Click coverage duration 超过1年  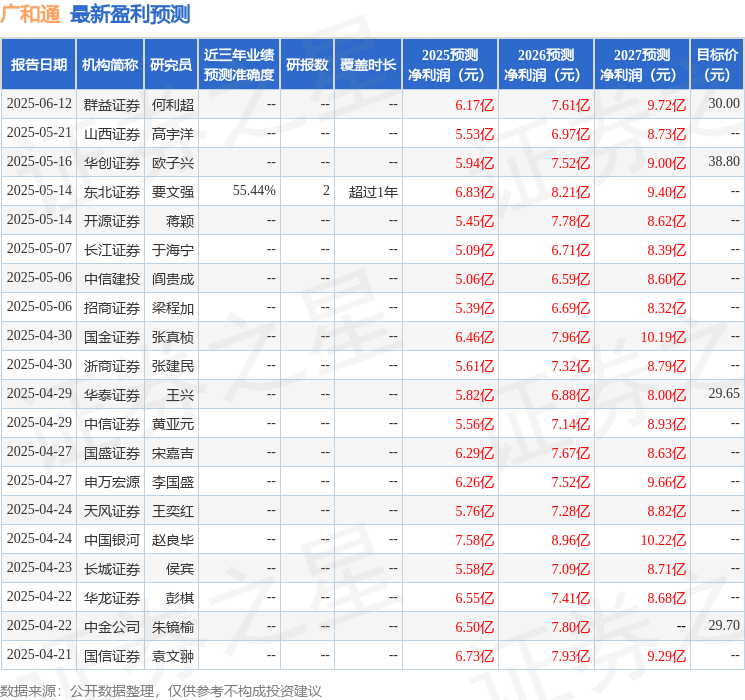pos(373,192)
